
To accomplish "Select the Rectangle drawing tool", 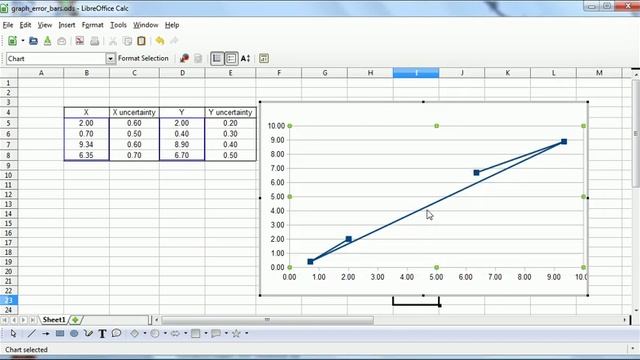I will [60, 333].
